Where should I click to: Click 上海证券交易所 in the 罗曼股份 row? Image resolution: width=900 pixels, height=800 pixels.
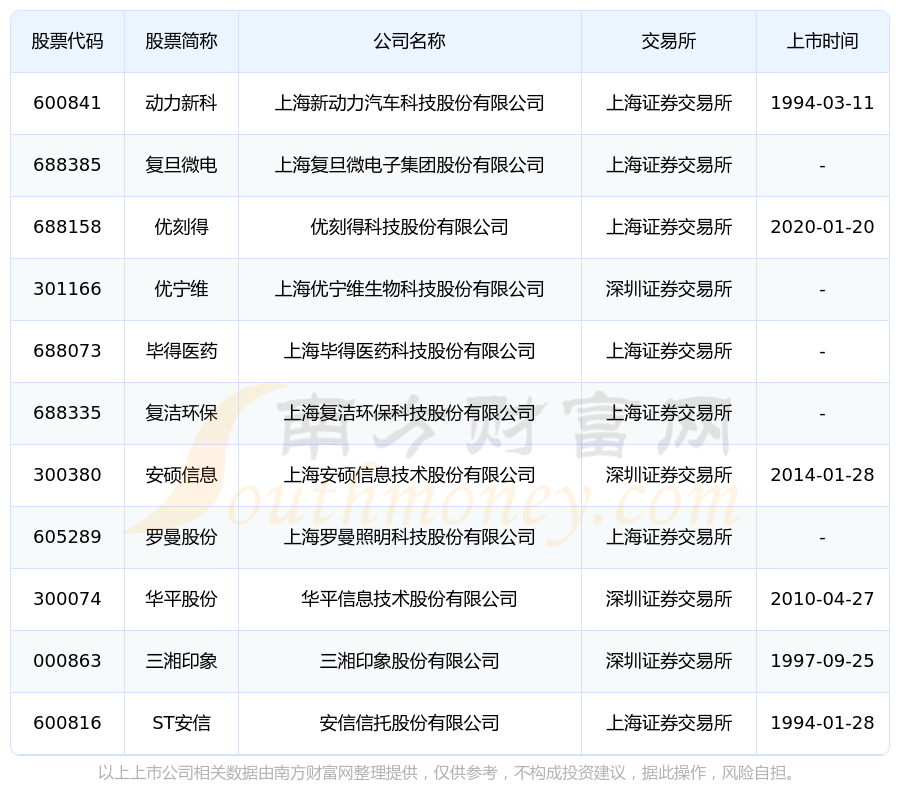click(669, 537)
